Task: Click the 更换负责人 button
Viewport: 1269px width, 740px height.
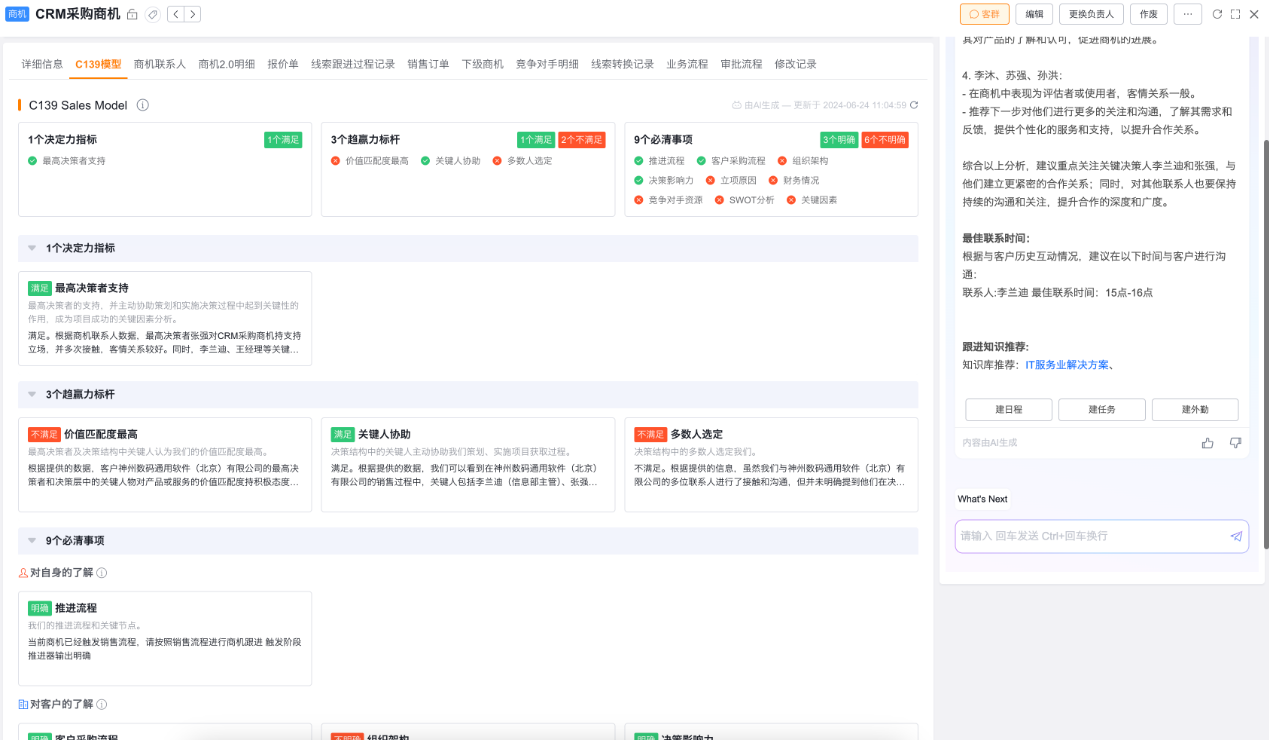Action: [x=1092, y=14]
